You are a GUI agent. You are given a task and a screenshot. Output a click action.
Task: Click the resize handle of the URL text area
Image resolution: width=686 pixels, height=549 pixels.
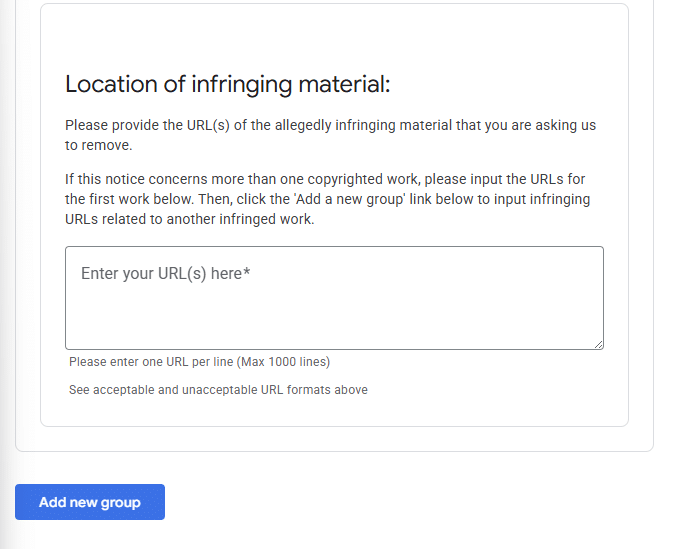pos(598,345)
